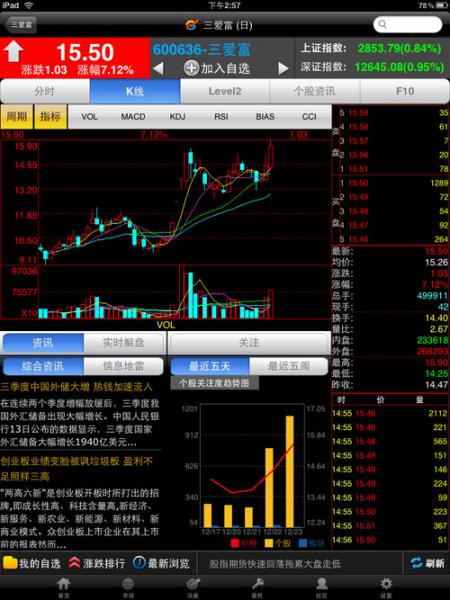Click the 个股关注度趋势图 label

coord(214,383)
